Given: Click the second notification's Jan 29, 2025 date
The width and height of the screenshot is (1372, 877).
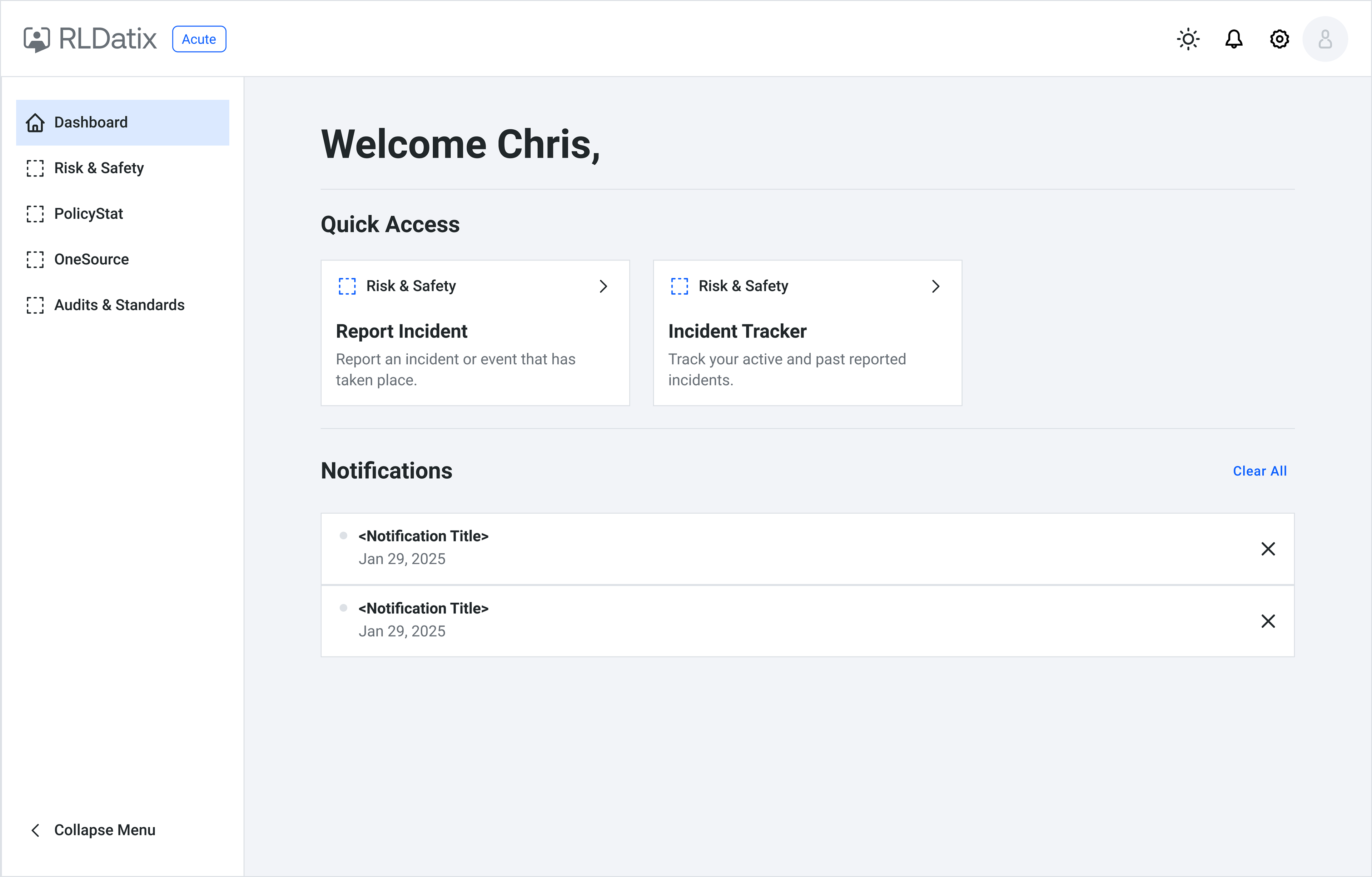Looking at the screenshot, I should [x=402, y=631].
